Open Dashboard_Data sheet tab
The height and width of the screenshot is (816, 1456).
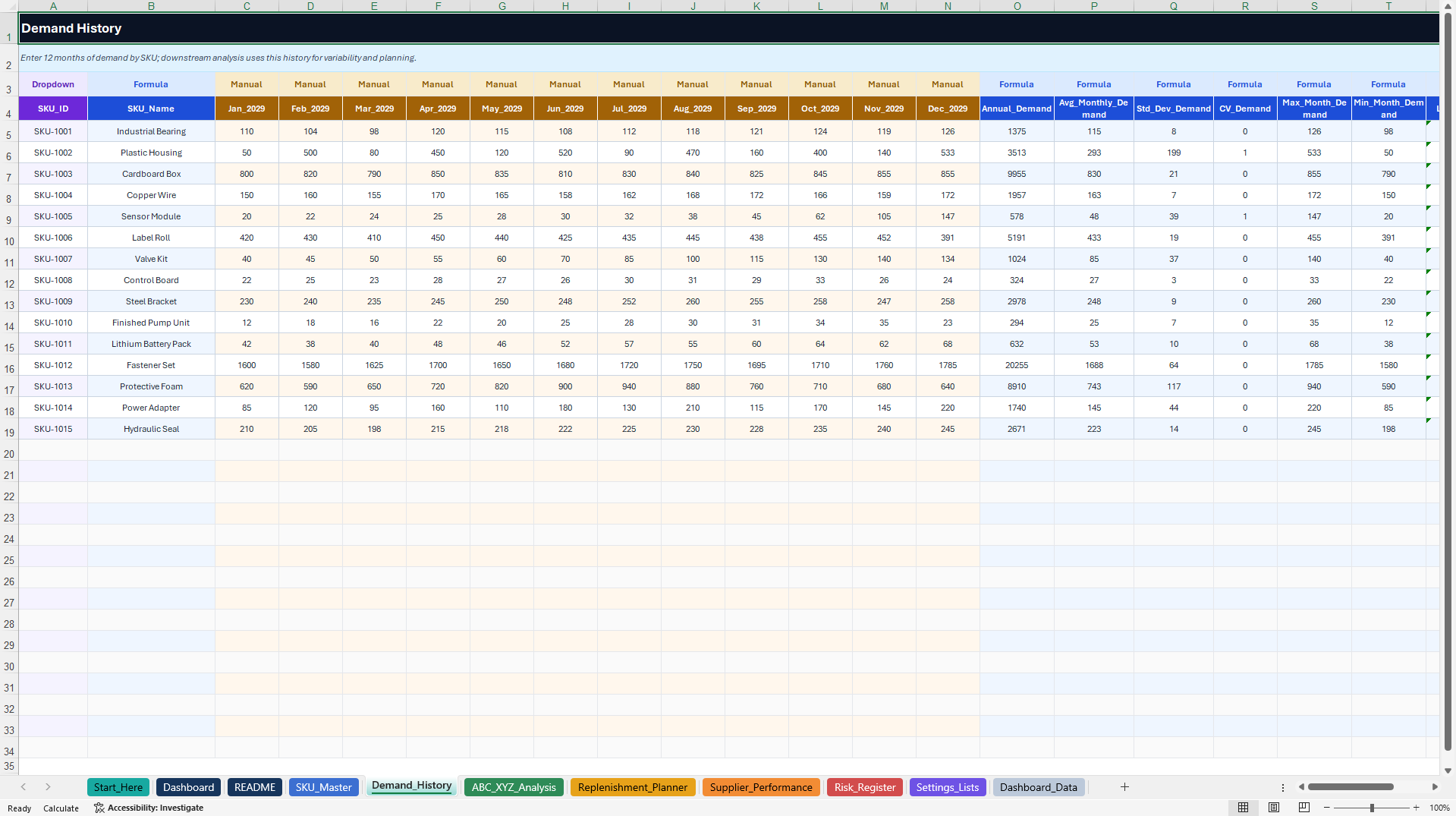point(1039,787)
